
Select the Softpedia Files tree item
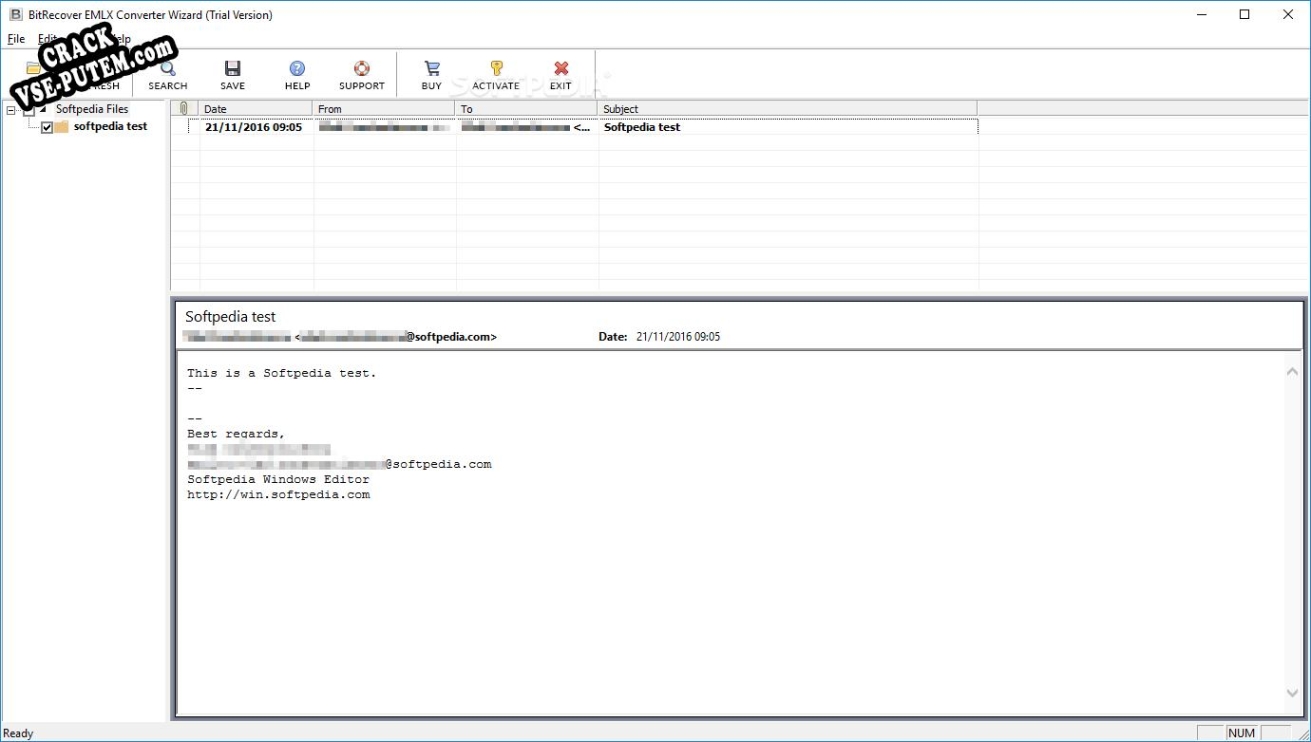pyautogui.click(x=92, y=109)
